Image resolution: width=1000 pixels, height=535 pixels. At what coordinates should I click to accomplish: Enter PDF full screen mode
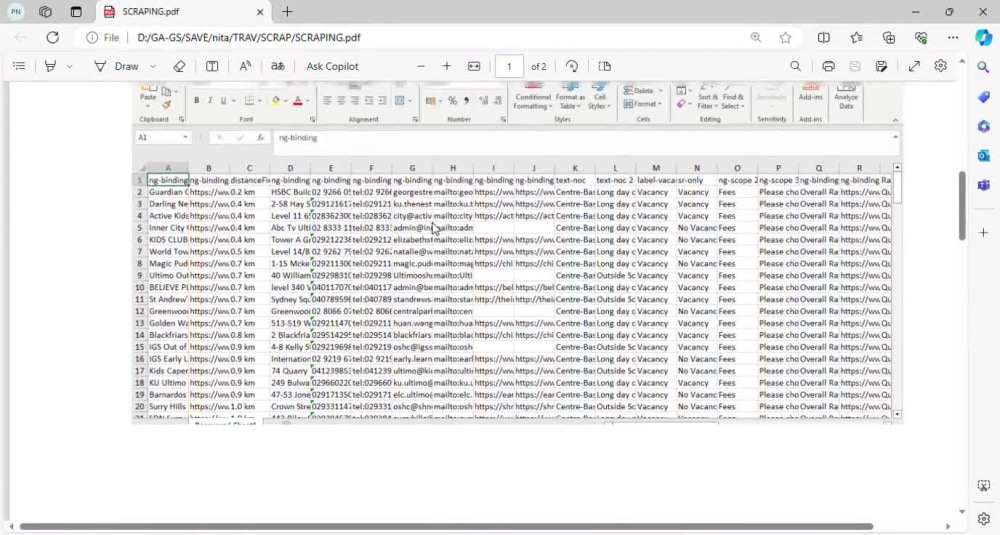click(x=915, y=66)
